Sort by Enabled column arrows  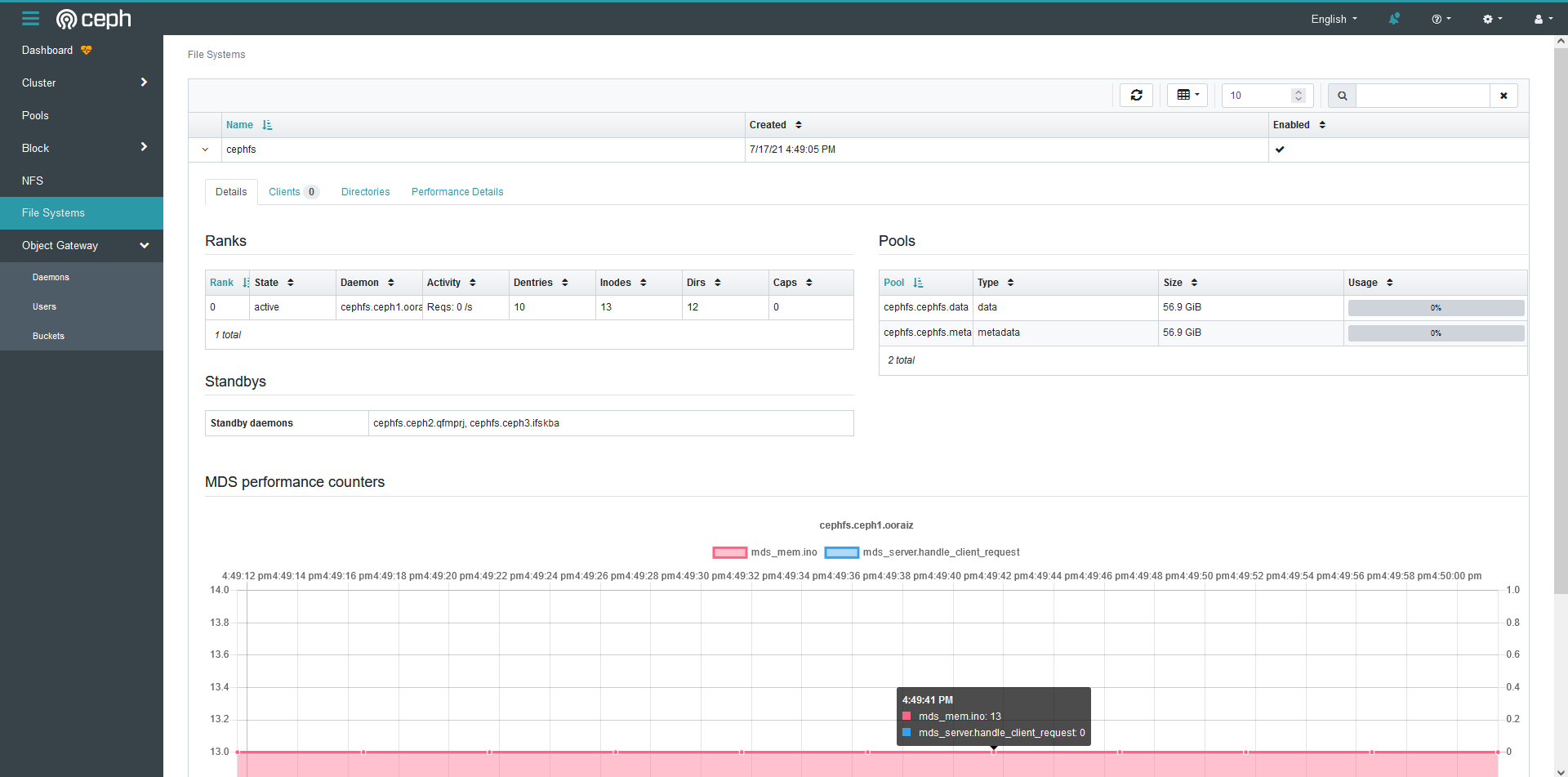1322,125
